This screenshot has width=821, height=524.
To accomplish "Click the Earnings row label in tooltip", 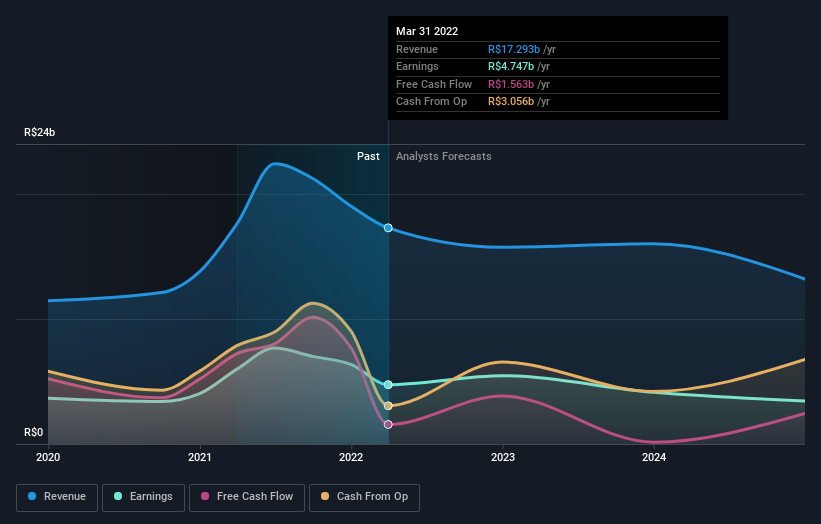I will (417, 66).
